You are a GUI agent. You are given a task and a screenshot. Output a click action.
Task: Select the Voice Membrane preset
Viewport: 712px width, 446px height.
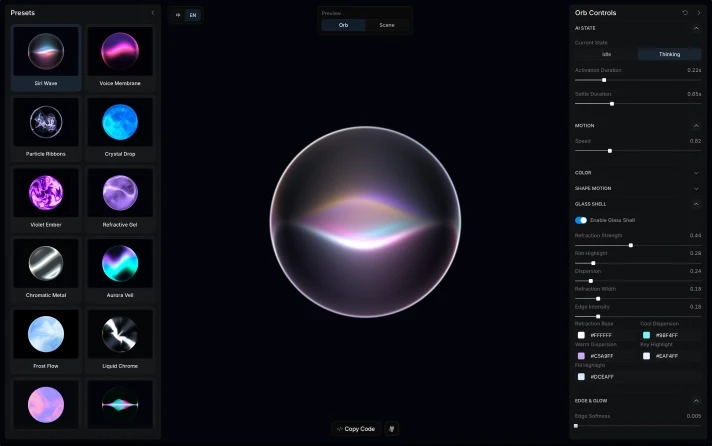pos(120,58)
